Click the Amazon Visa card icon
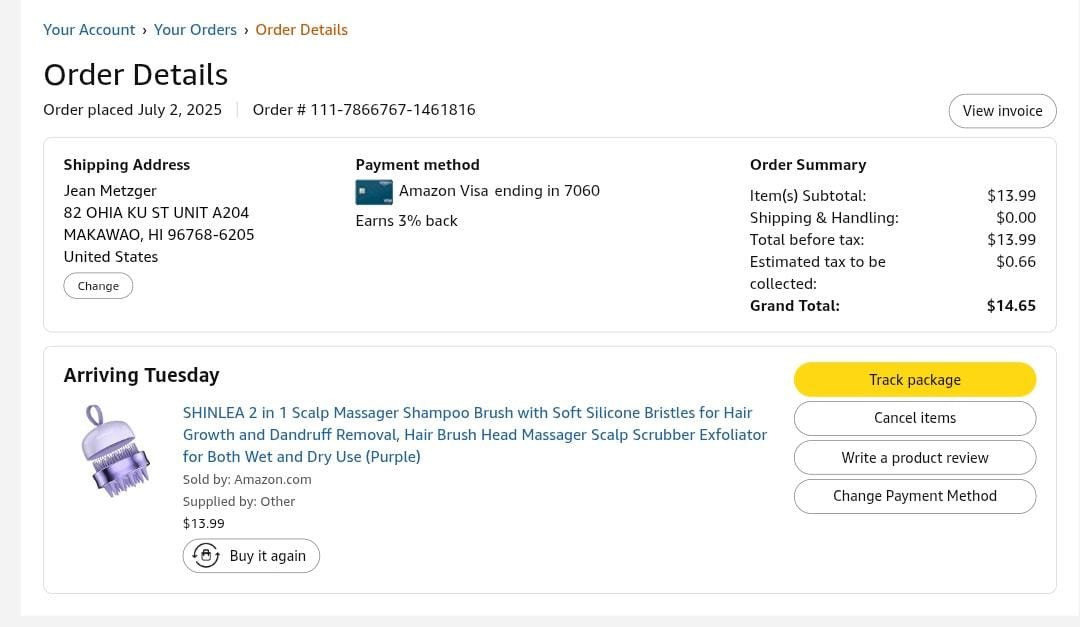 [374, 192]
